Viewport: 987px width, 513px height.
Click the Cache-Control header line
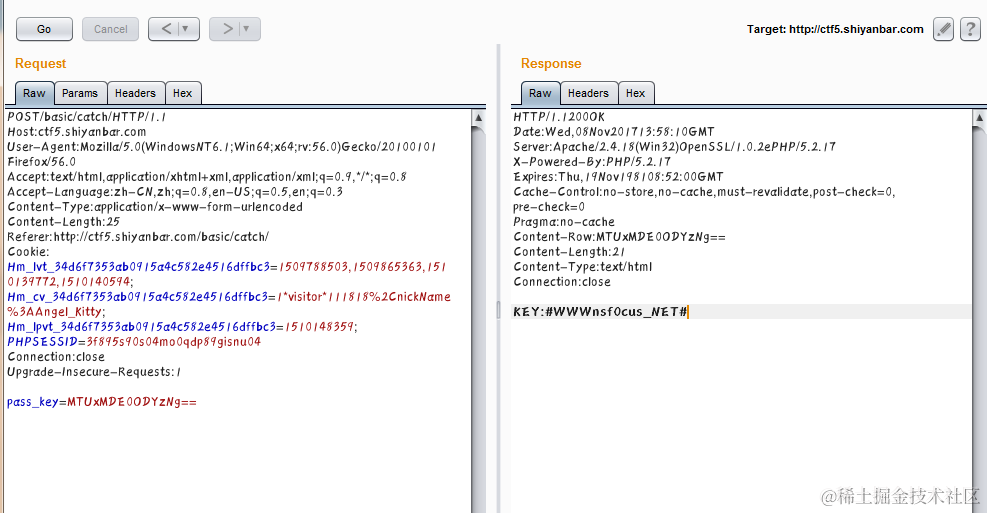(704, 200)
